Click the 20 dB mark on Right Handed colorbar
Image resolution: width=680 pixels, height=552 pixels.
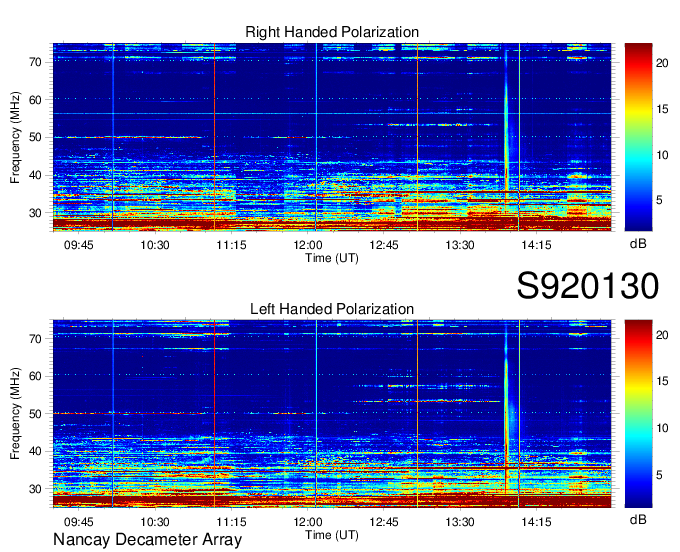(x=662, y=63)
